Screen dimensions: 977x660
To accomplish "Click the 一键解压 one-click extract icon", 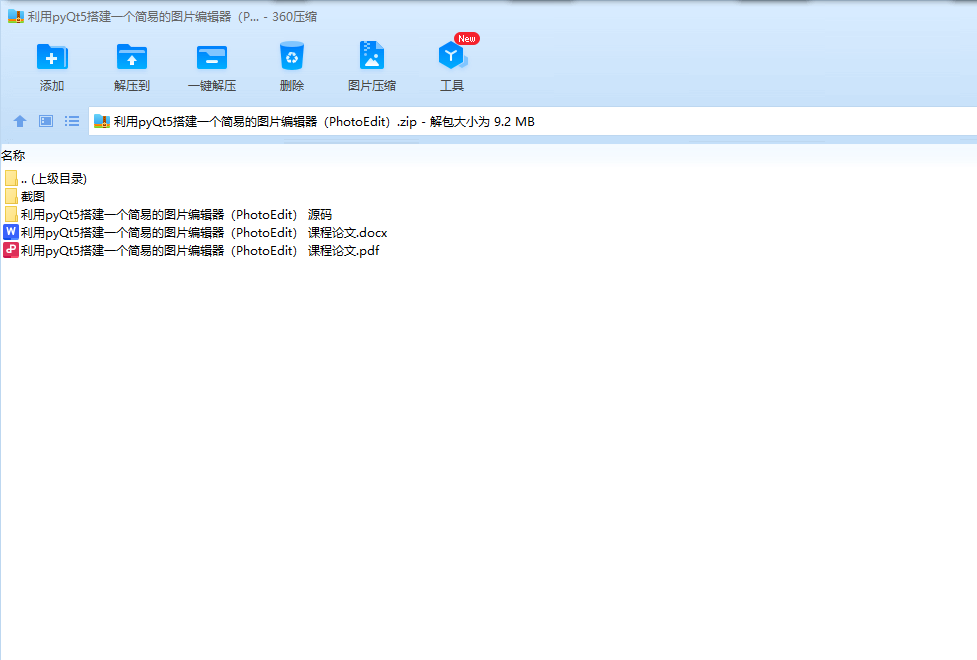I will click(212, 57).
